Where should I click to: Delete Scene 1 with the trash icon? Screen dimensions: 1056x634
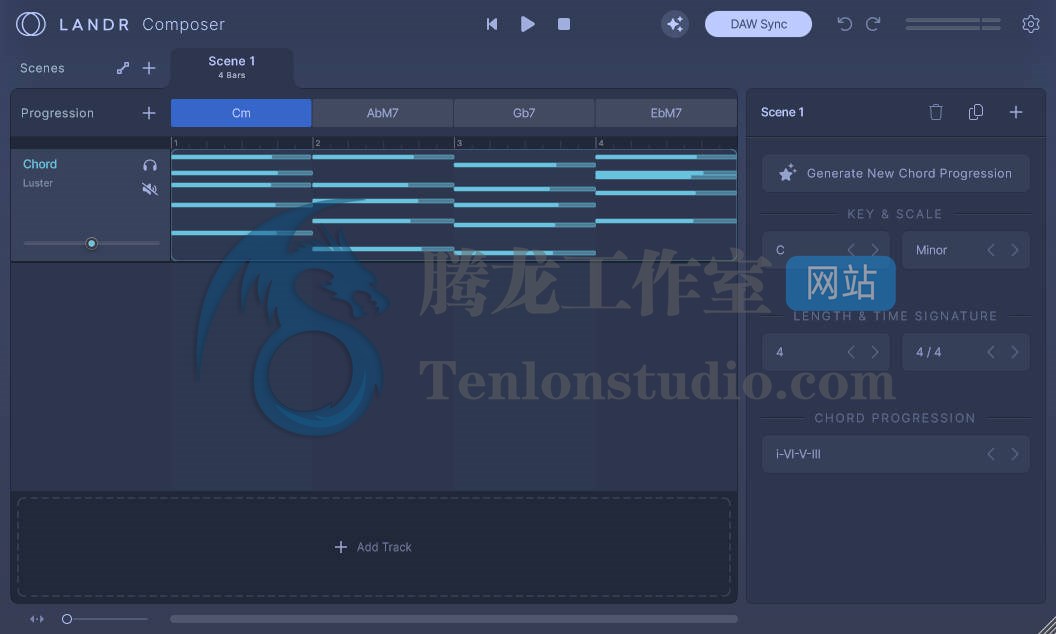point(935,112)
